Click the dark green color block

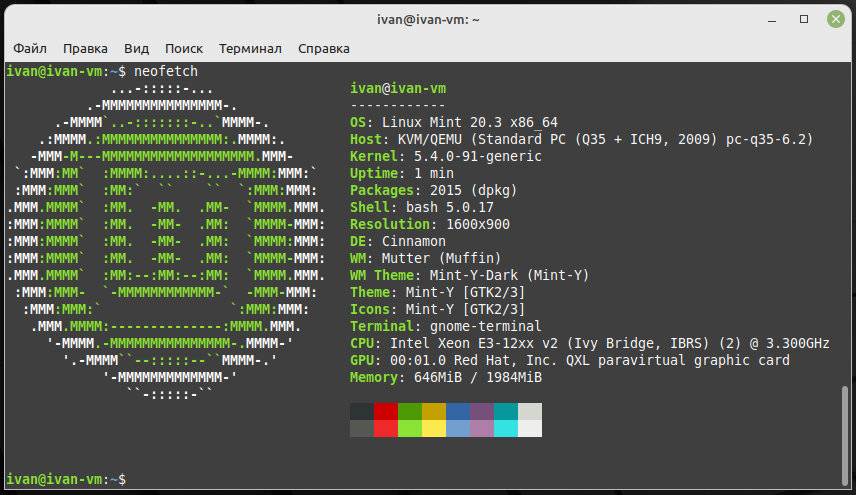pos(410,411)
